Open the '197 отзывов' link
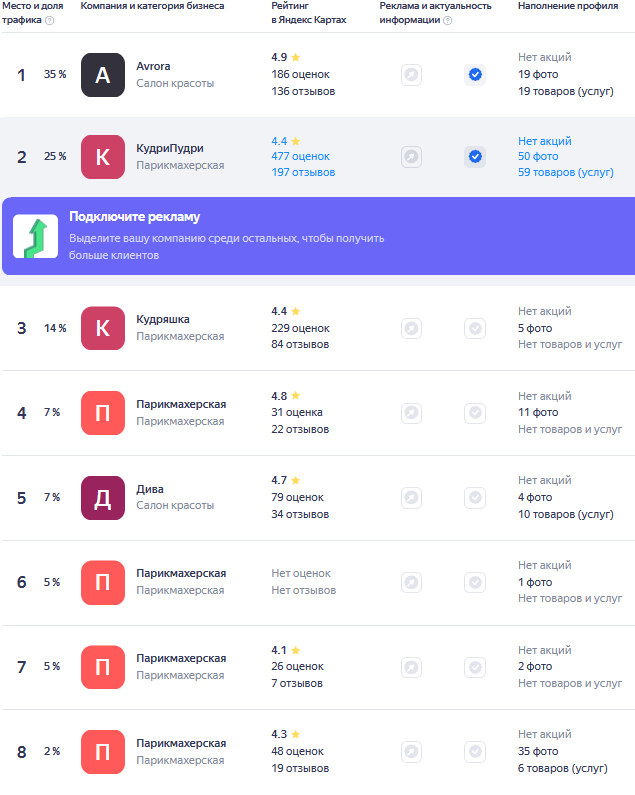Viewport: 635px width, 795px height. coord(303,172)
